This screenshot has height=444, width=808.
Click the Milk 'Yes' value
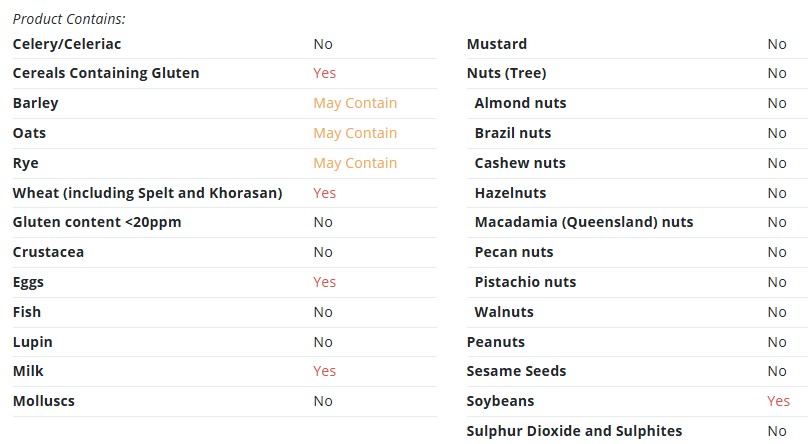click(x=325, y=371)
